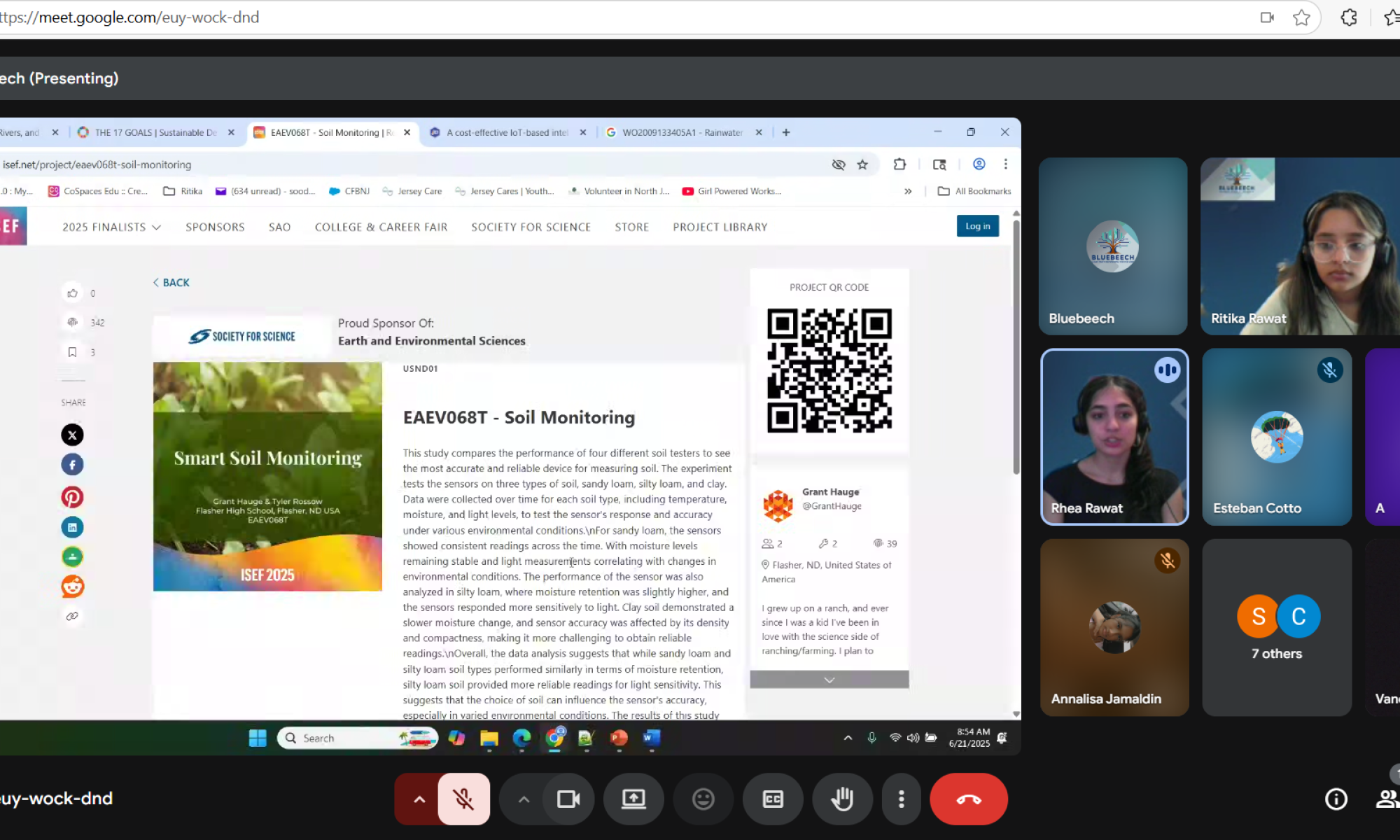
Task: Open the PROJECT LIBRARY menu item
Action: [720, 227]
